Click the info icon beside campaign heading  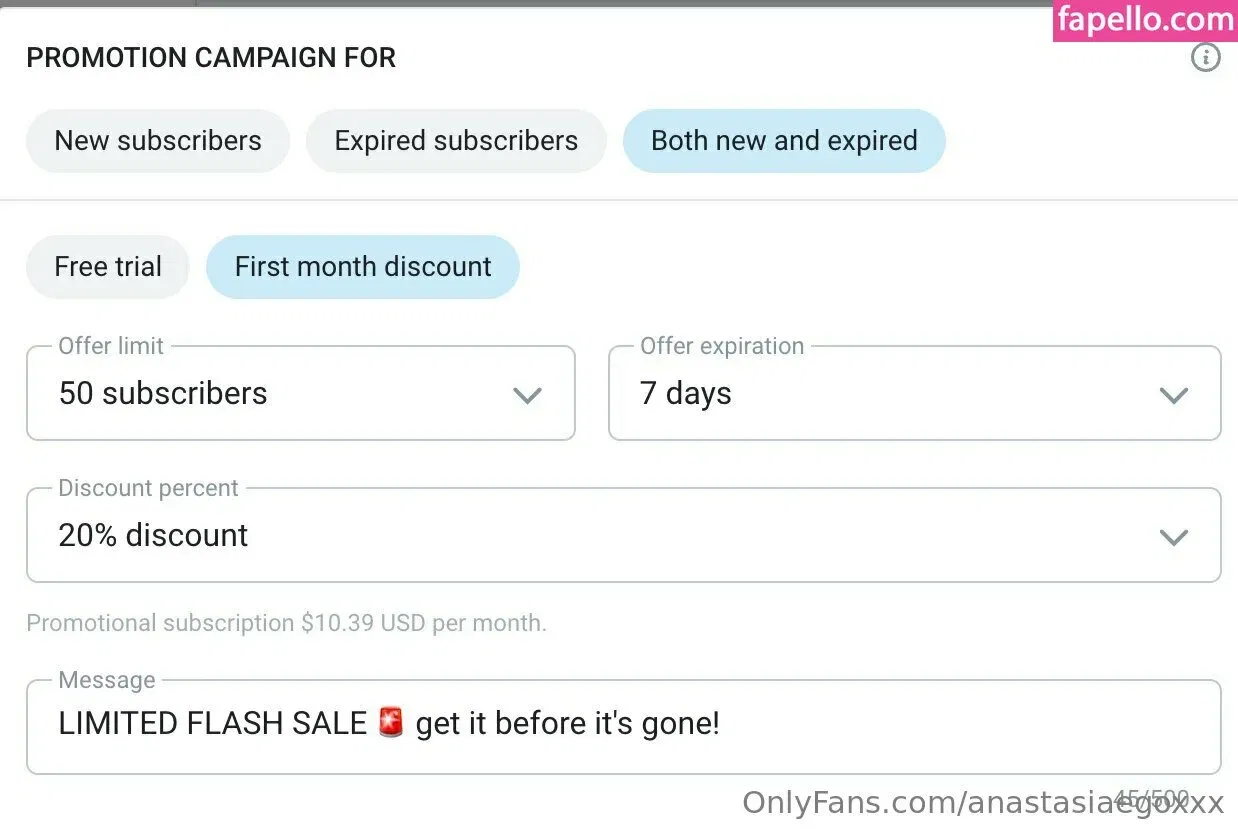click(1205, 58)
